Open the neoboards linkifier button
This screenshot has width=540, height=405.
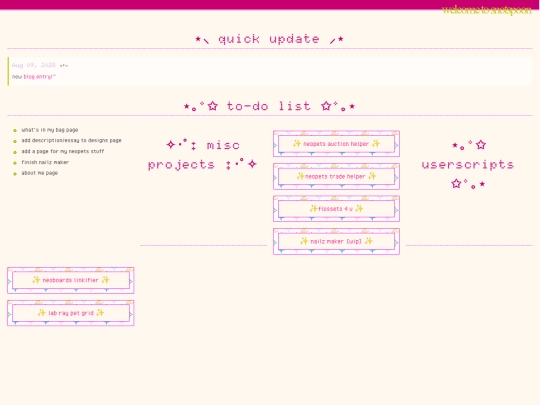pyautogui.click(x=71, y=280)
